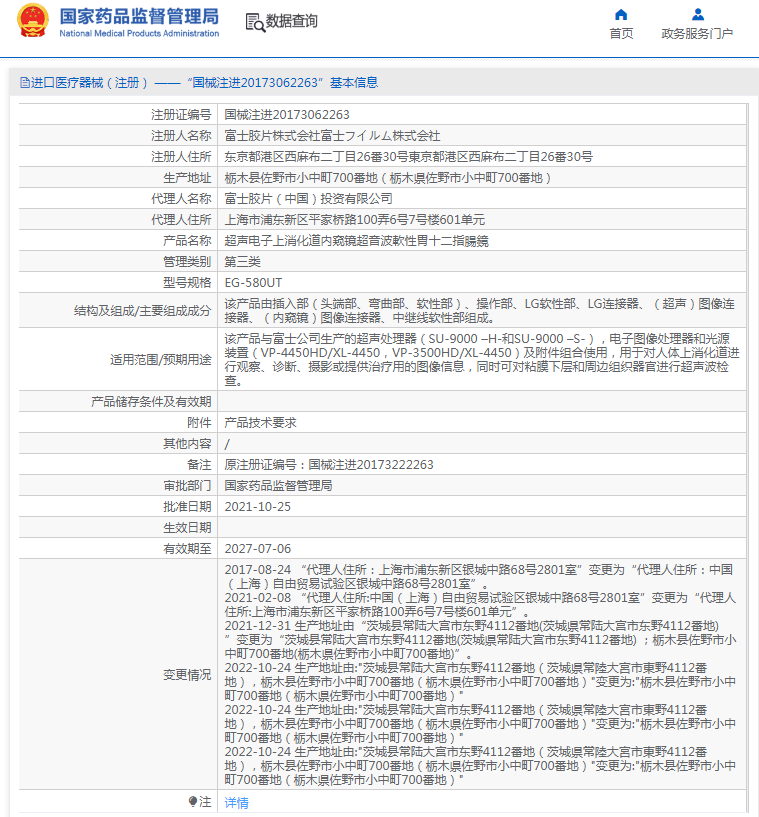The image size is (759, 817).
Task: Click the 批准日期 row label
Action: [x=187, y=507]
